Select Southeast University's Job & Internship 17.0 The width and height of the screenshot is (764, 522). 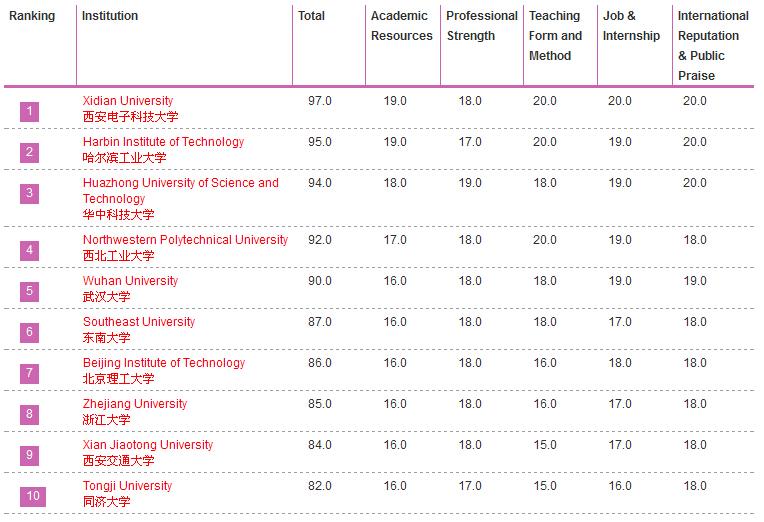[620, 322]
